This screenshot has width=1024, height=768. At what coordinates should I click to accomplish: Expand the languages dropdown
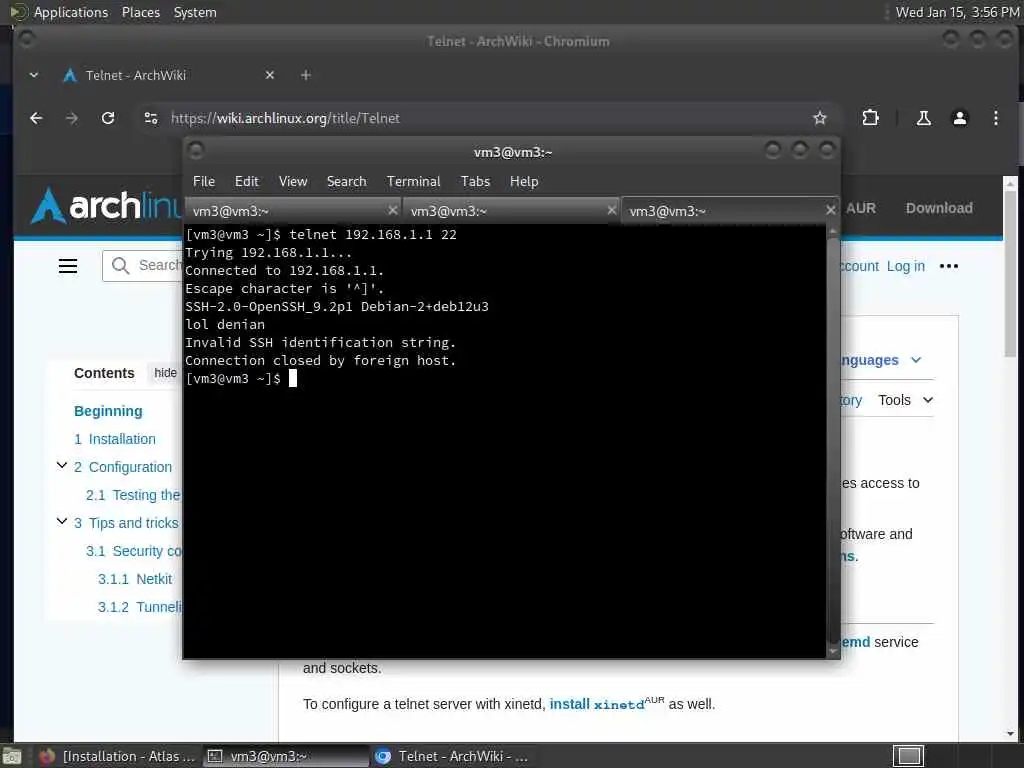(x=916, y=360)
